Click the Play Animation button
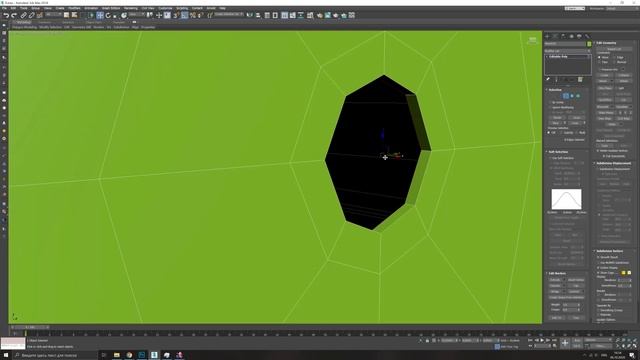640x360 pixels. (542, 340)
